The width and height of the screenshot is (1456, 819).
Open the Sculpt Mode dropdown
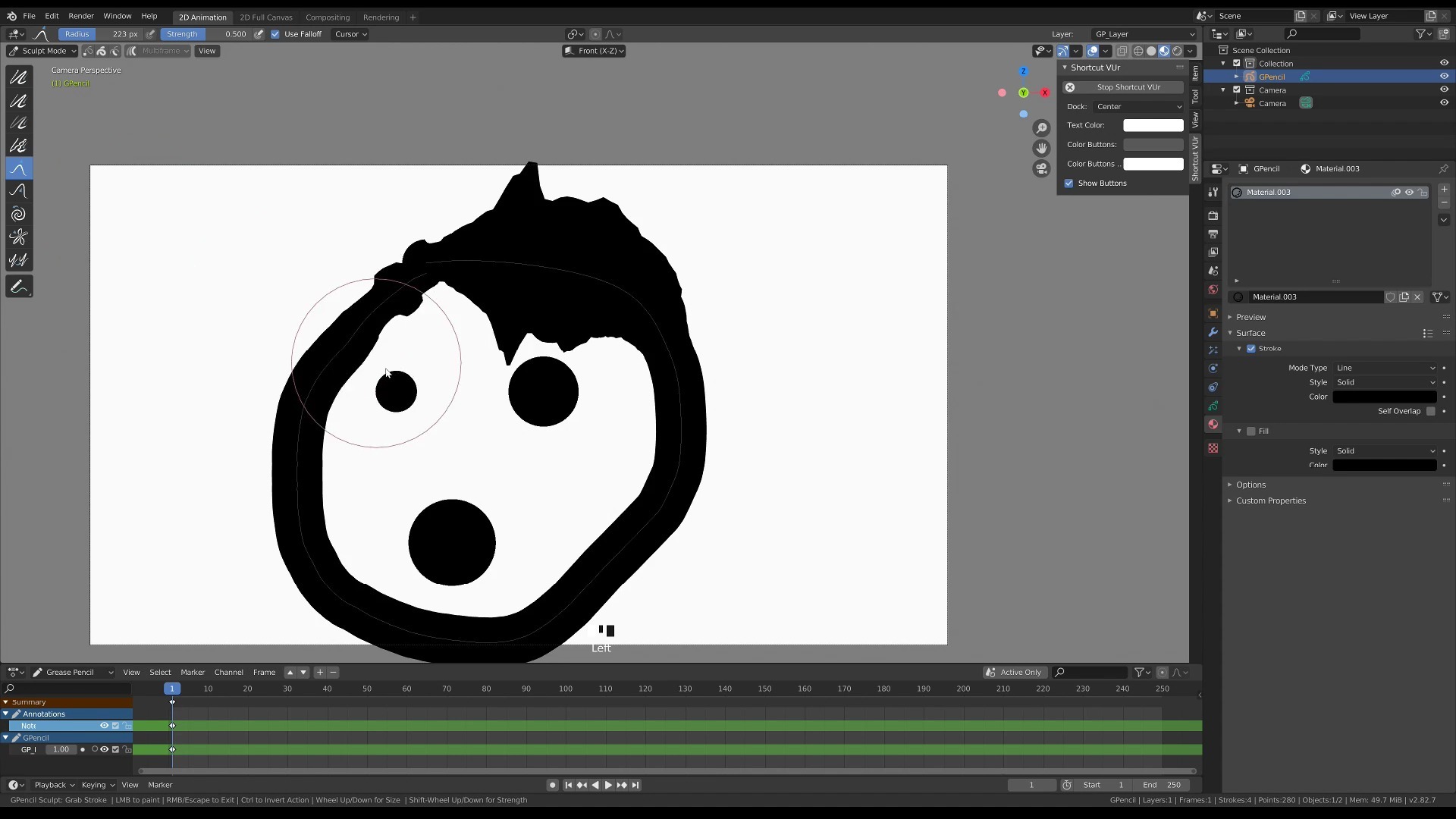[x=42, y=51]
